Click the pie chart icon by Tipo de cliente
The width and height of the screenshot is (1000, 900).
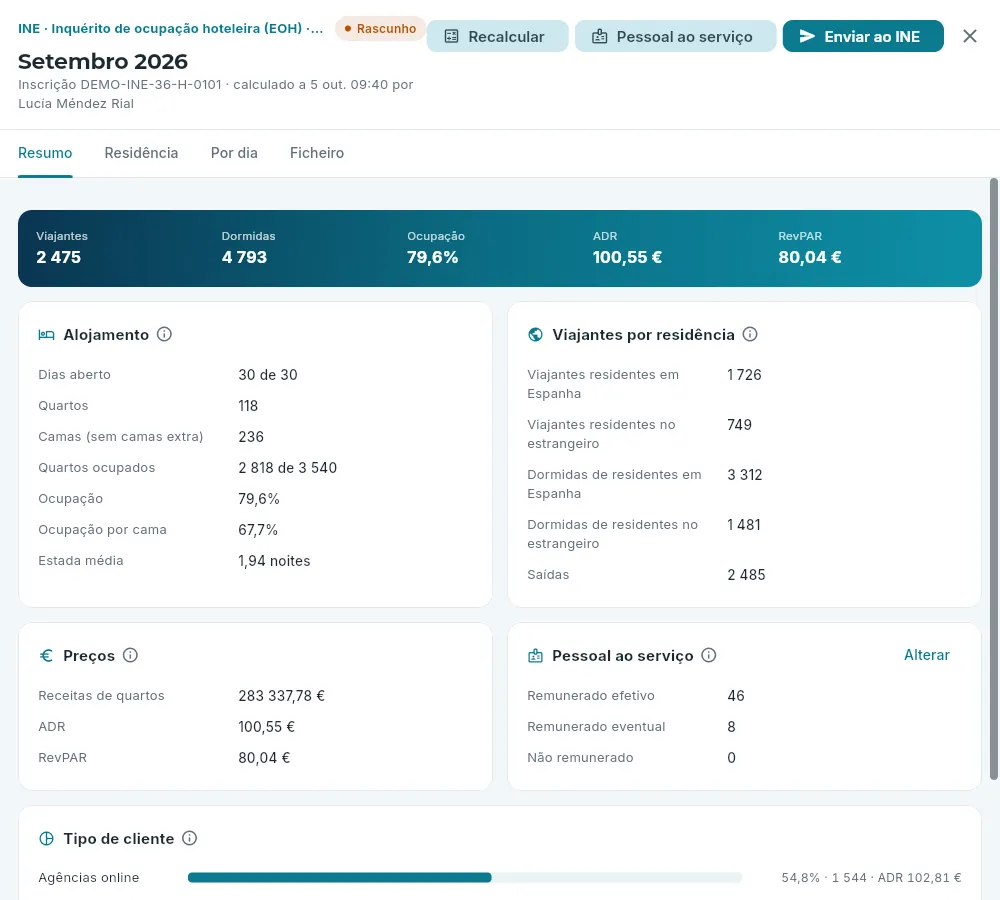click(x=47, y=839)
